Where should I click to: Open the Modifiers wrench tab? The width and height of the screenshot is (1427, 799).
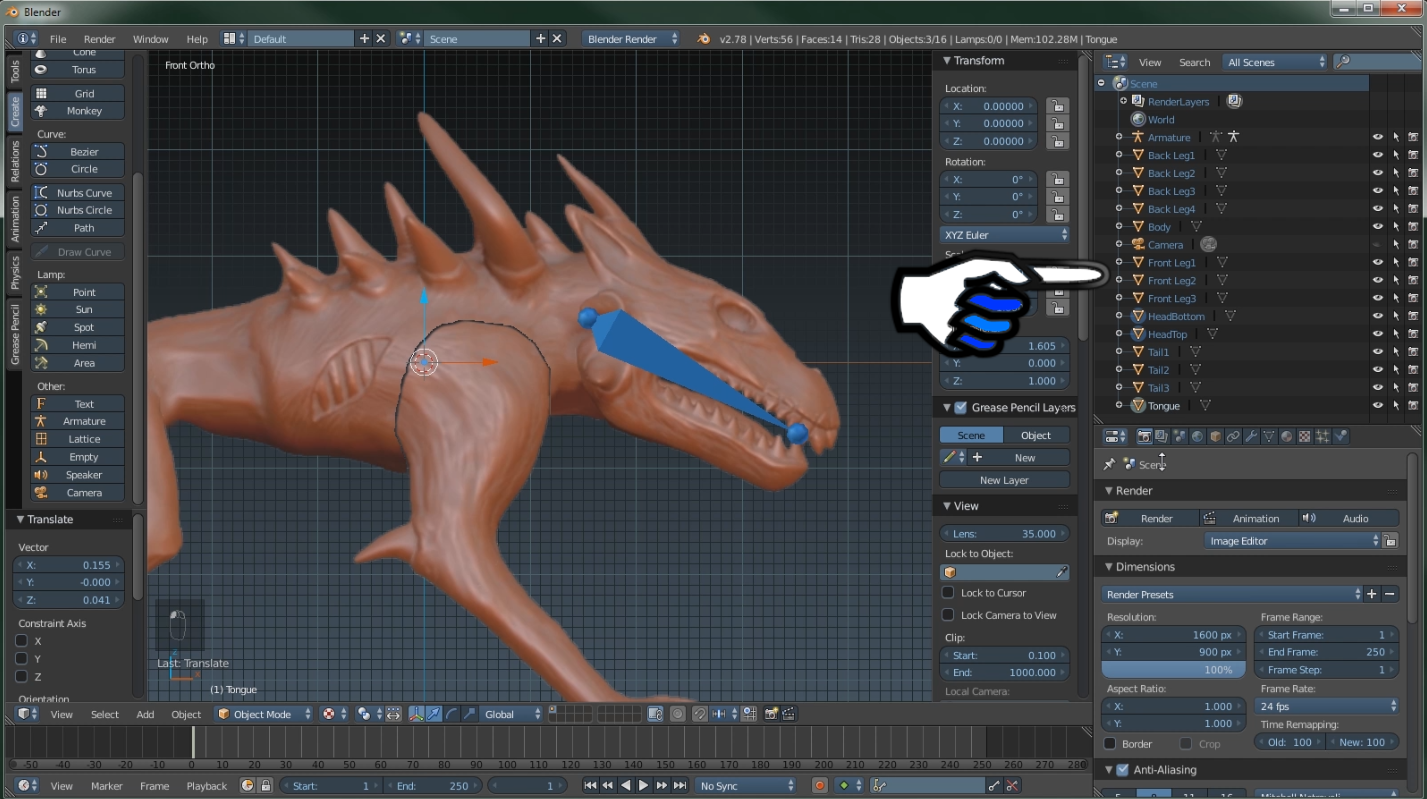click(1251, 436)
